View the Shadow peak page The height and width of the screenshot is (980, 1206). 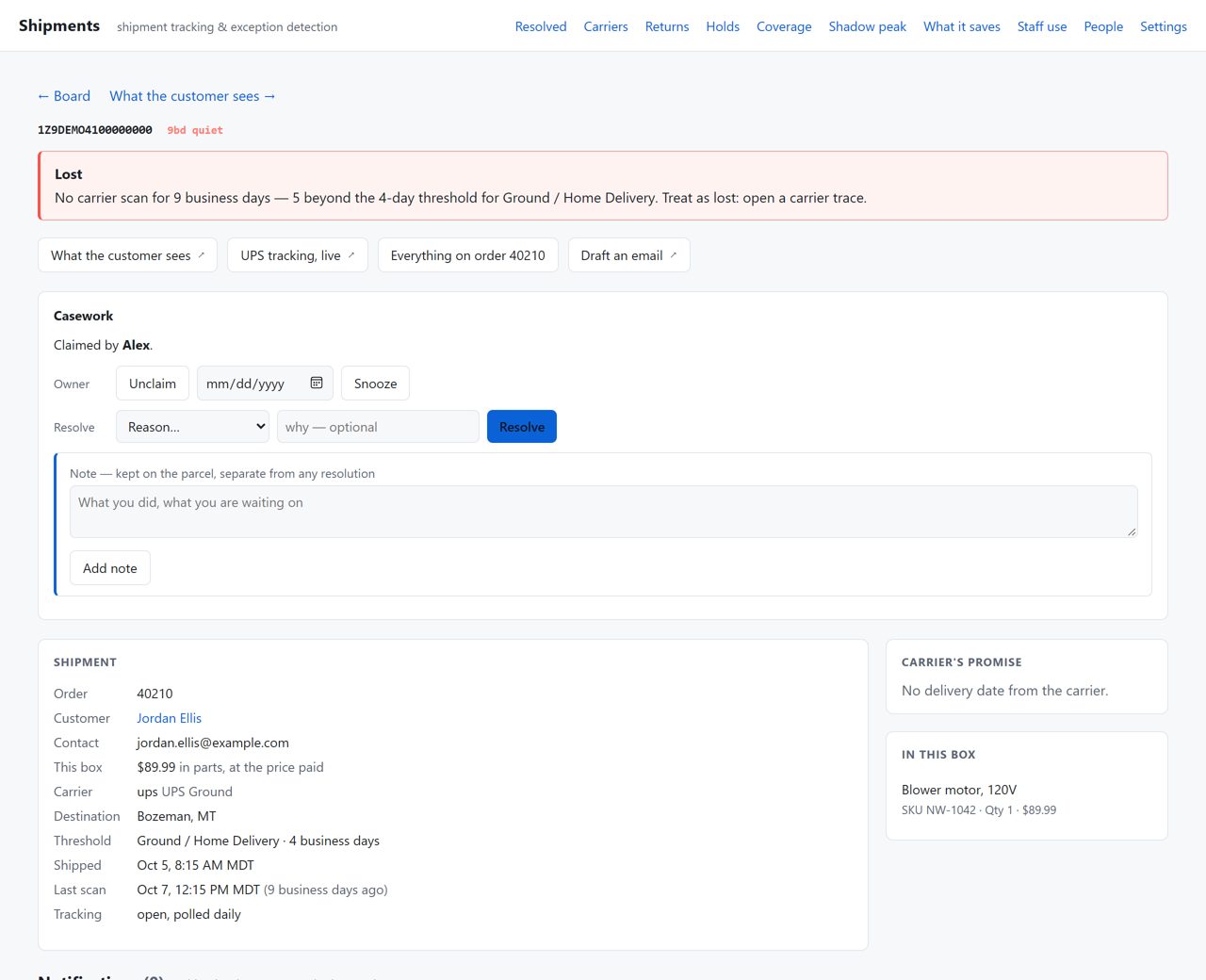(x=868, y=26)
